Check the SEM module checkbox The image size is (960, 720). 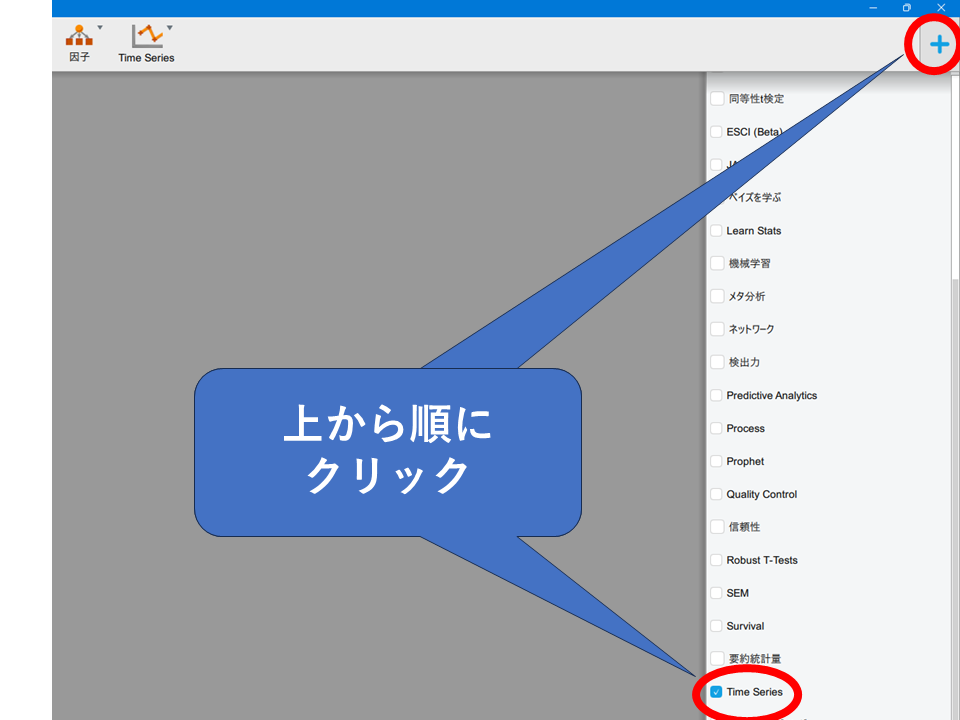(716, 594)
